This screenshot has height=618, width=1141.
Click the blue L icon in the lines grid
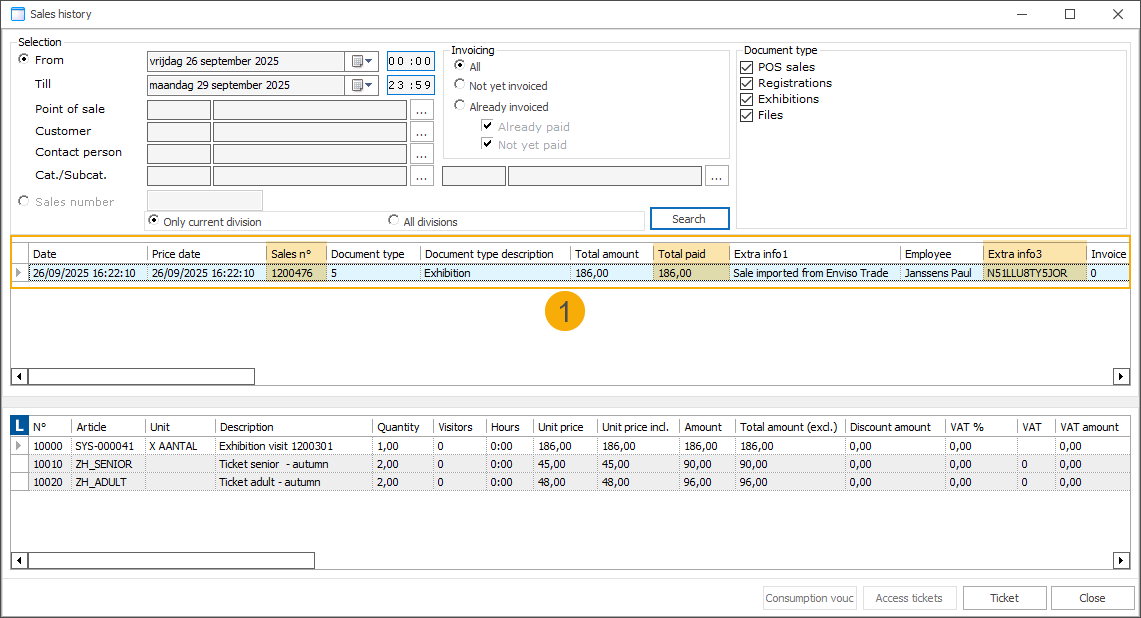coord(19,427)
